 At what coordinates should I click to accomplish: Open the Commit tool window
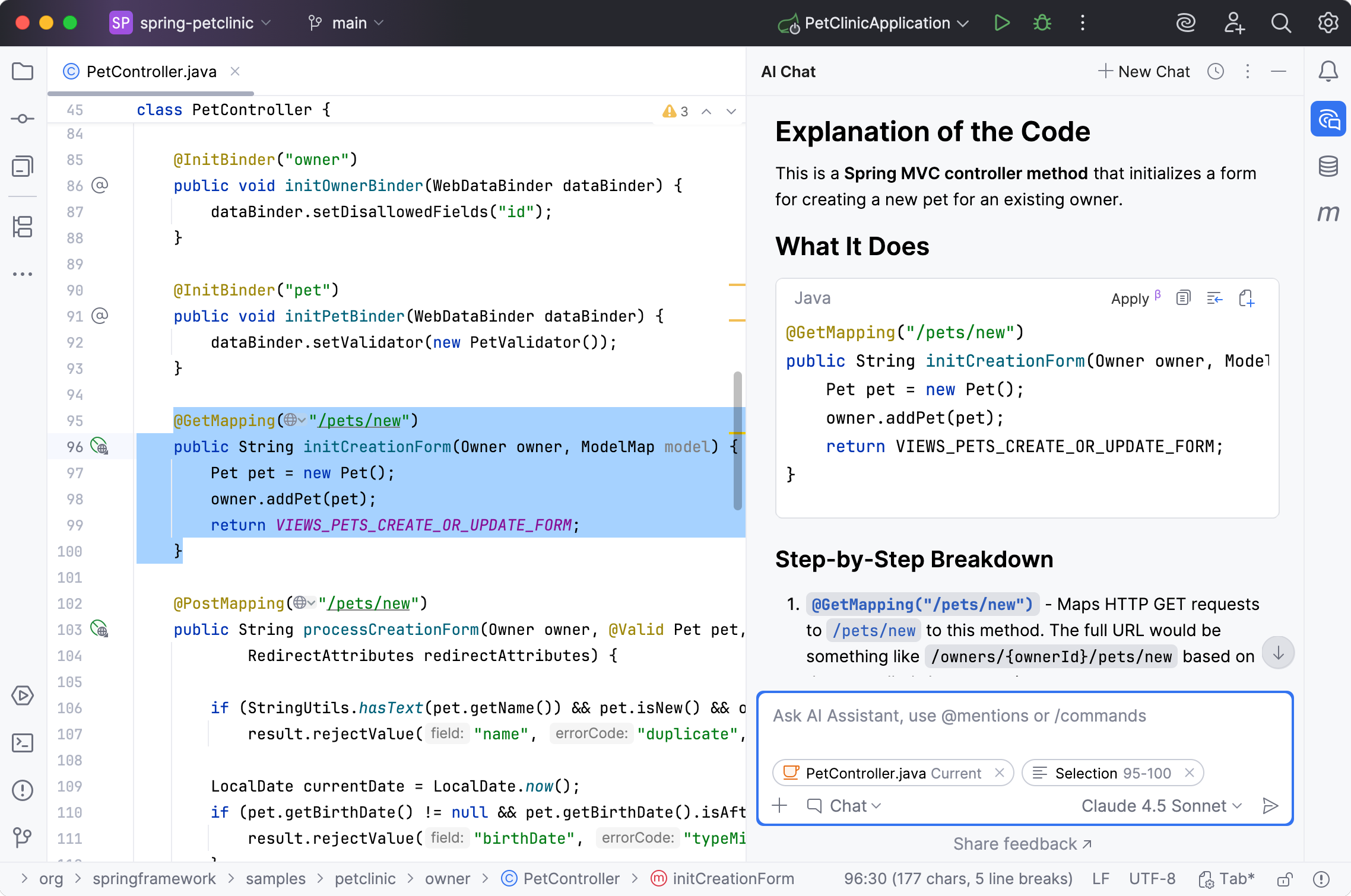coord(23,118)
